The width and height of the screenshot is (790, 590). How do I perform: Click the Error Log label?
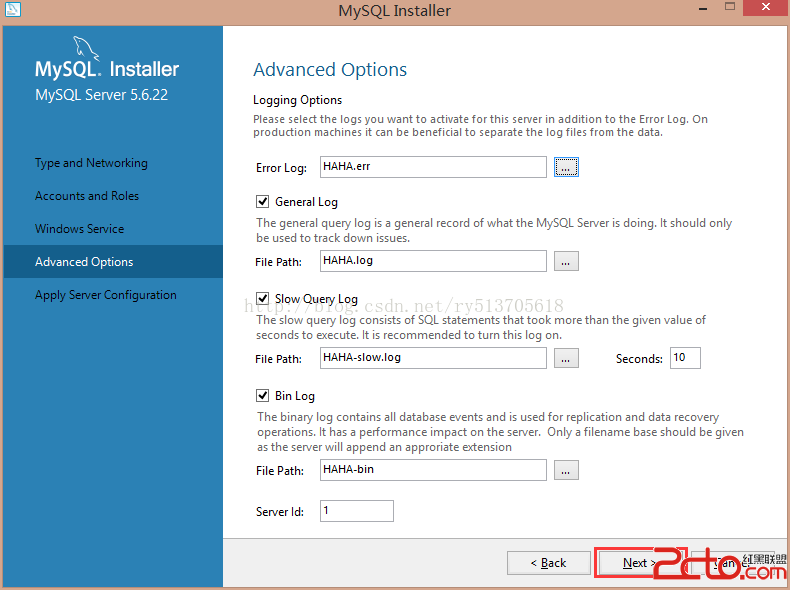[281, 168]
